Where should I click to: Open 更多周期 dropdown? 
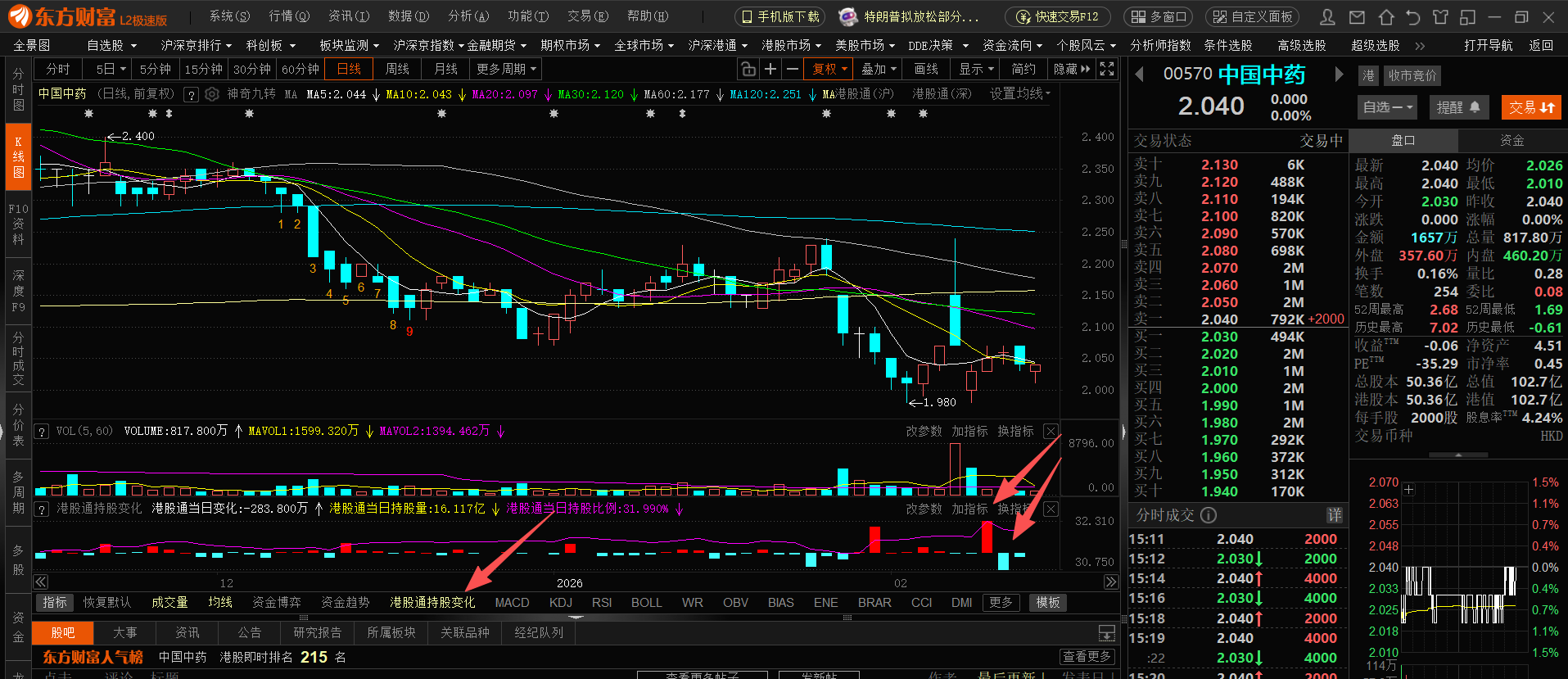[506, 70]
